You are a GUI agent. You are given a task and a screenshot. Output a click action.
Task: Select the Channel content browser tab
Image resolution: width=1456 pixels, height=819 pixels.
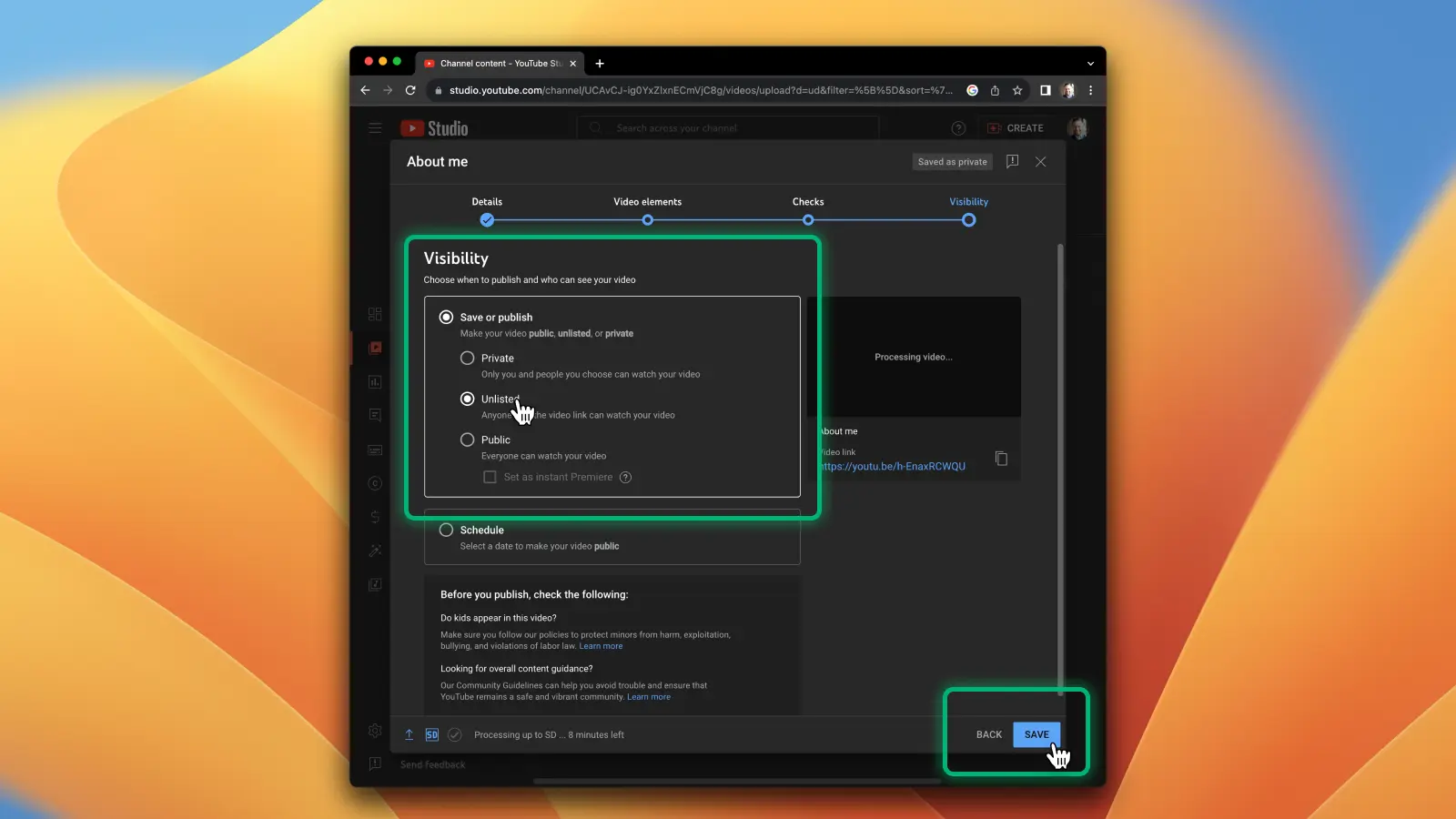pos(500,64)
